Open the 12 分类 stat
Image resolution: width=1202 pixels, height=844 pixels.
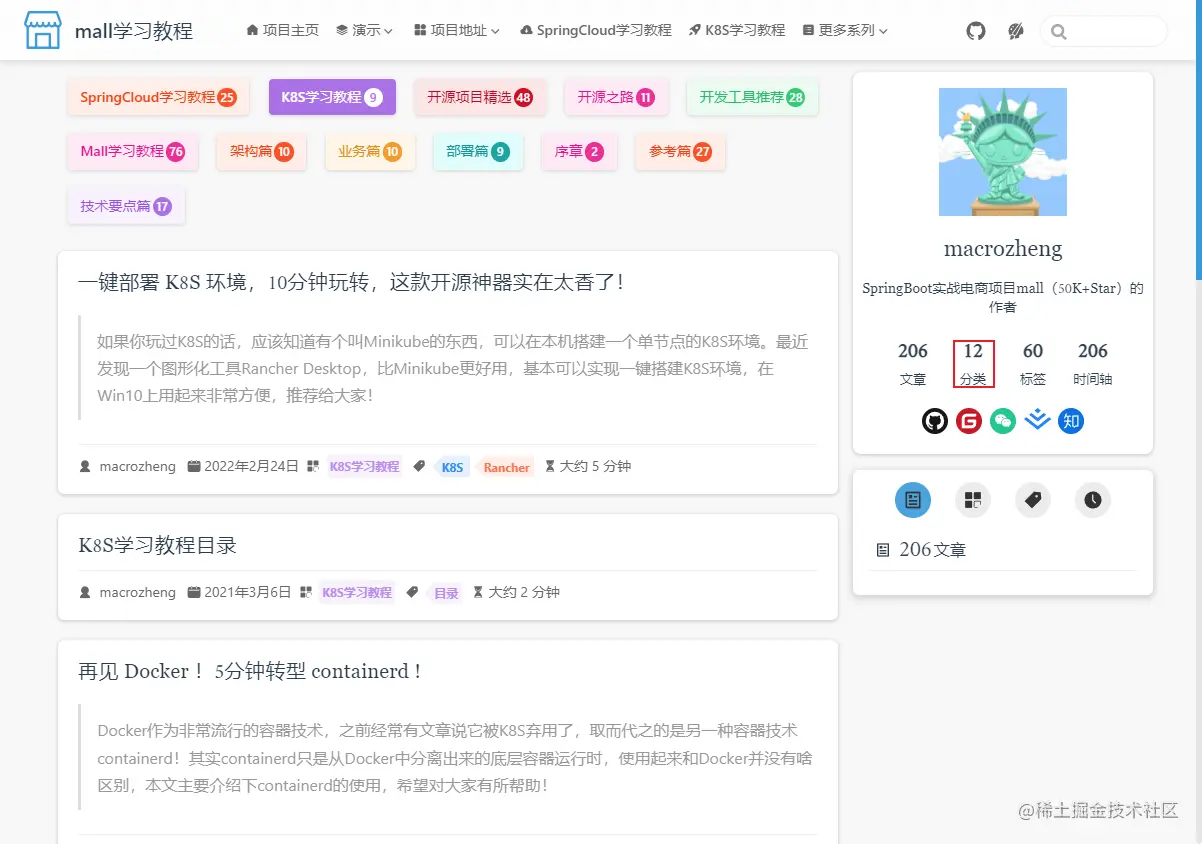click(x=973, y=364)
